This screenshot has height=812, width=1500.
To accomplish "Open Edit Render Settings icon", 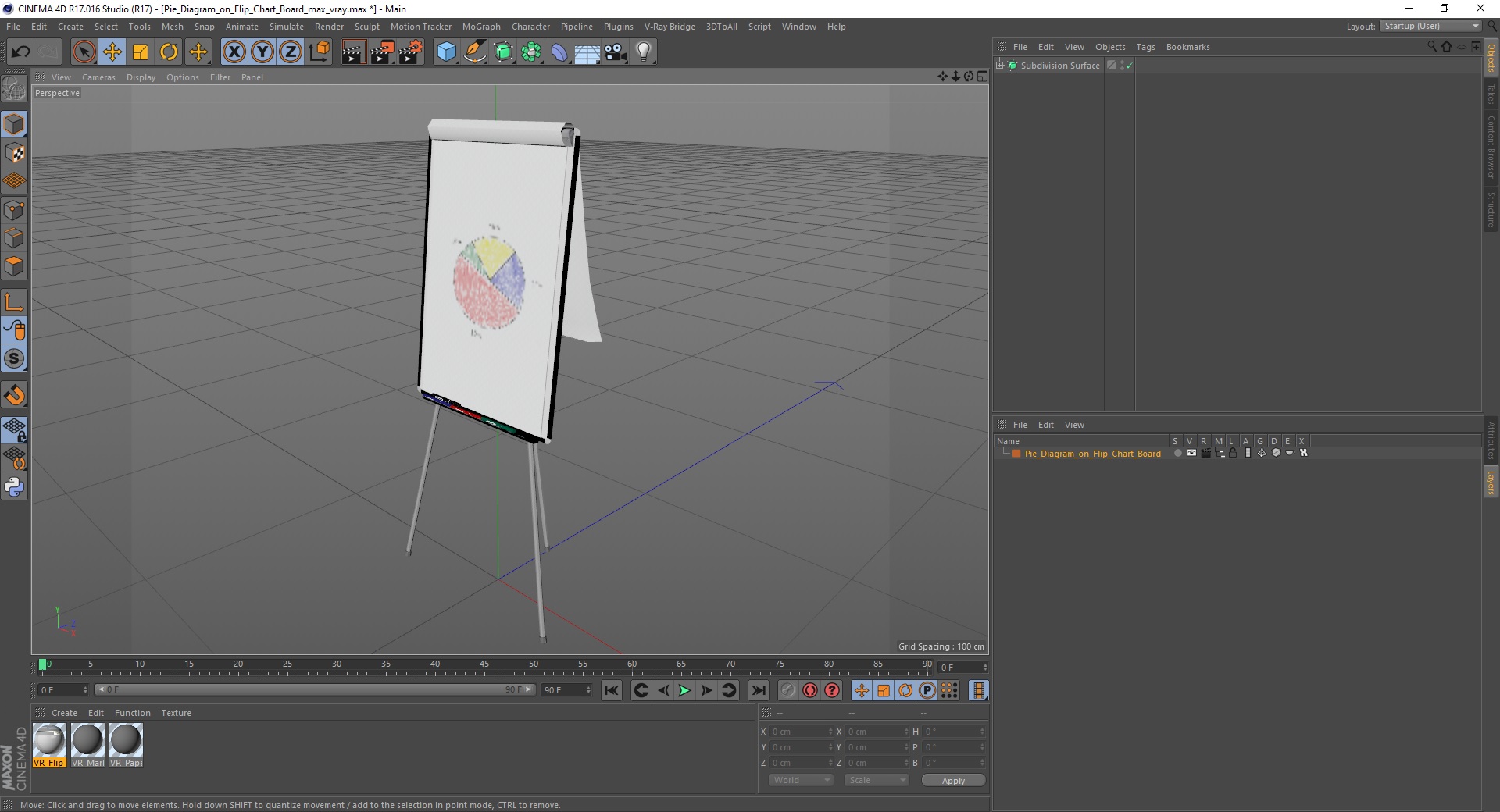I will coord(411,52).
